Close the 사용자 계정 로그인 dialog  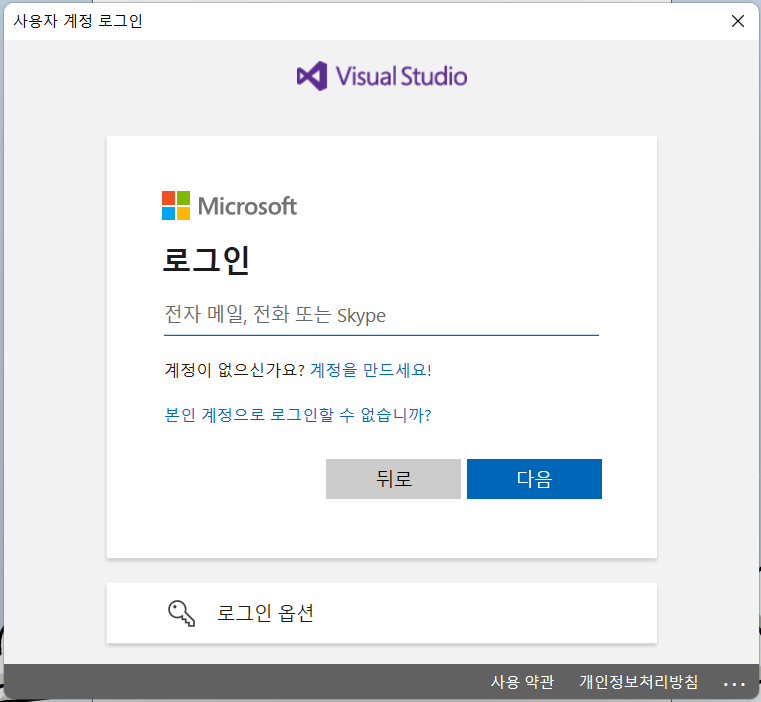(738, 21)
